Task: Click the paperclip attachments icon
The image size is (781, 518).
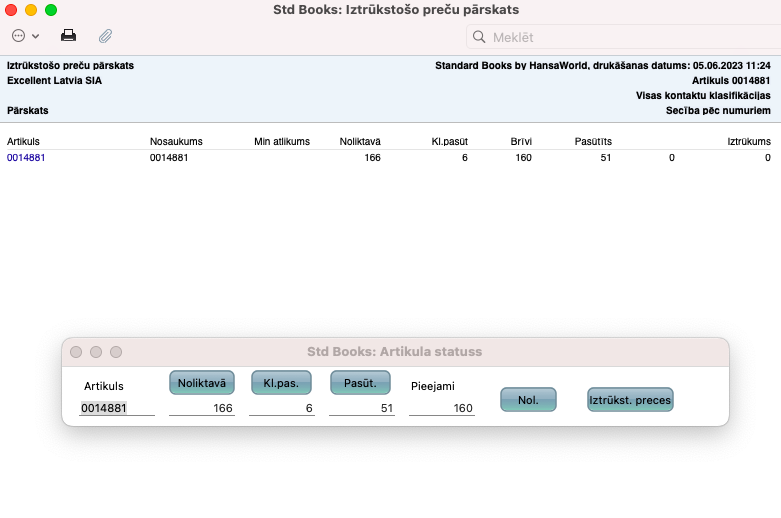Action: pyautogui.click(x=105, y=36)
